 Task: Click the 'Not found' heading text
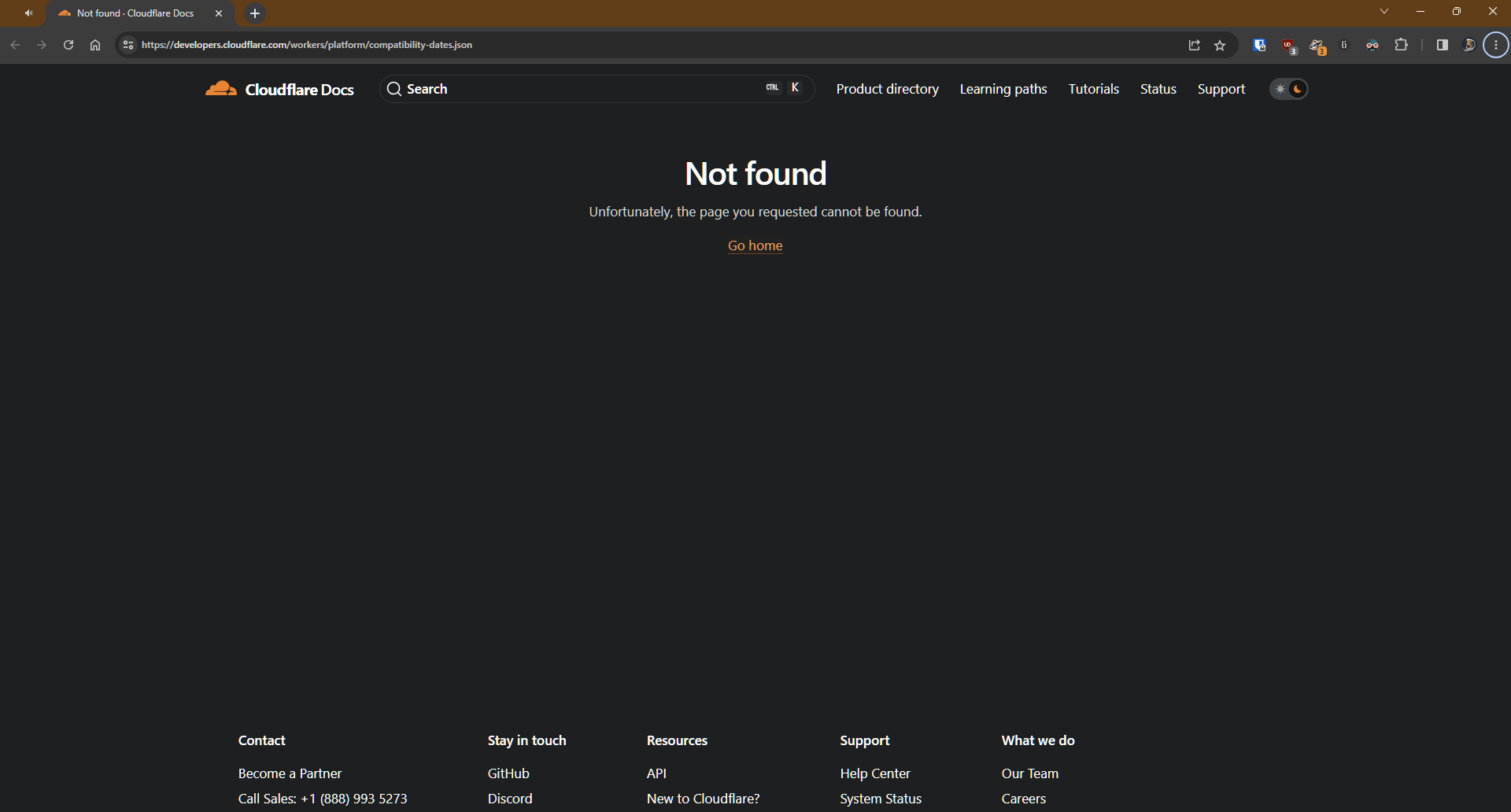tap(755, 173)
